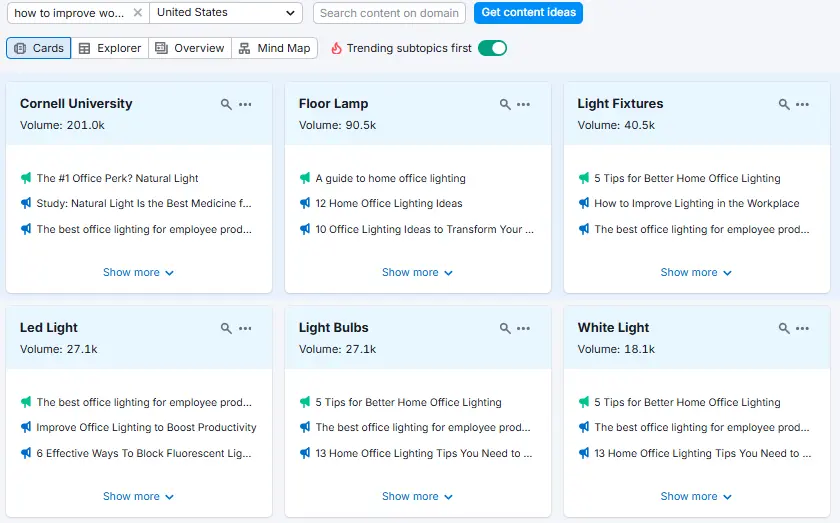Click the Get content ideas button
The image size is (840, 523).
pos(528,13)
